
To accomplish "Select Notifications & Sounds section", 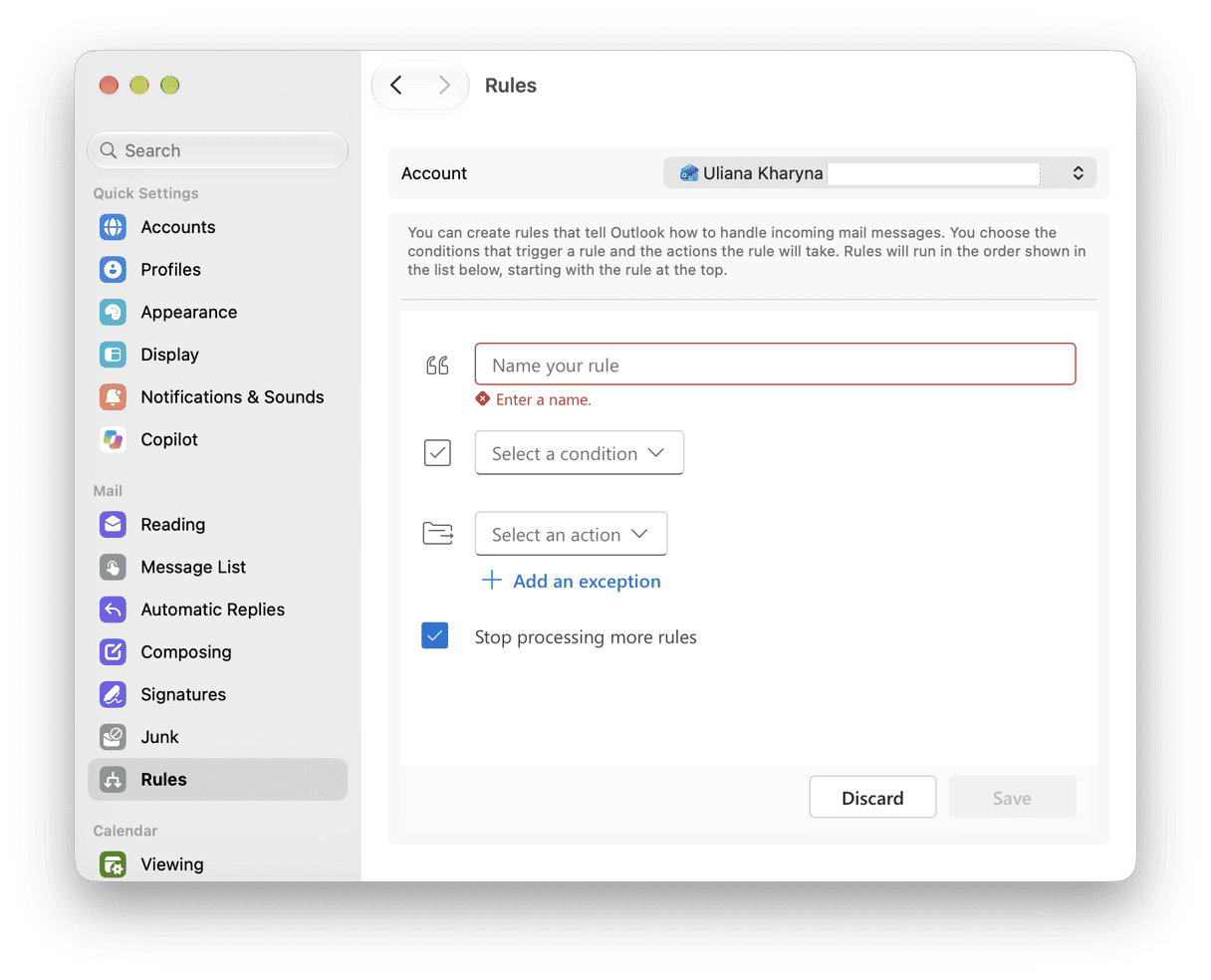I will coord(217,397).
